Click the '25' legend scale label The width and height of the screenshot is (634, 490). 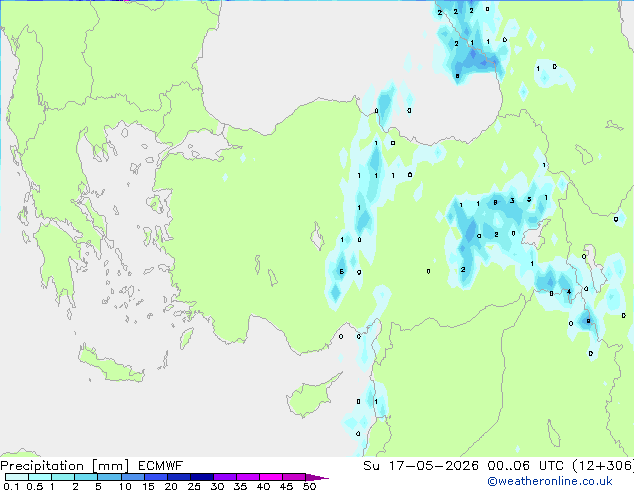coord(194,486)
